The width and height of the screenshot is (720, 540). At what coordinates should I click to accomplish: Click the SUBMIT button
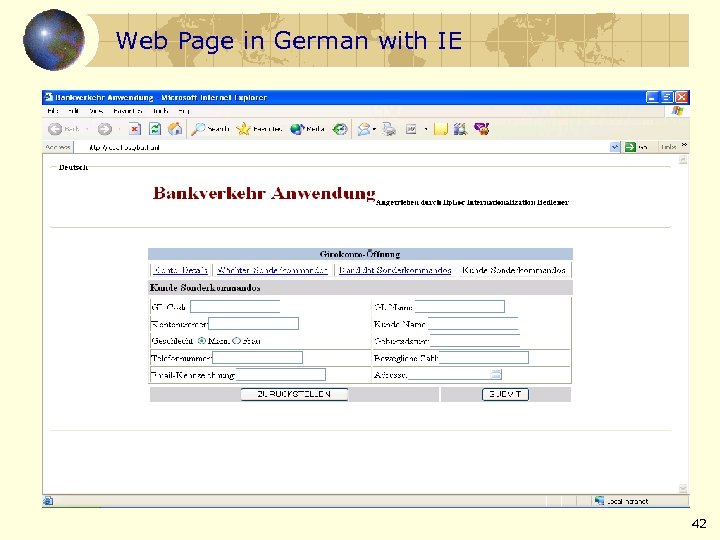pos(505,394)
